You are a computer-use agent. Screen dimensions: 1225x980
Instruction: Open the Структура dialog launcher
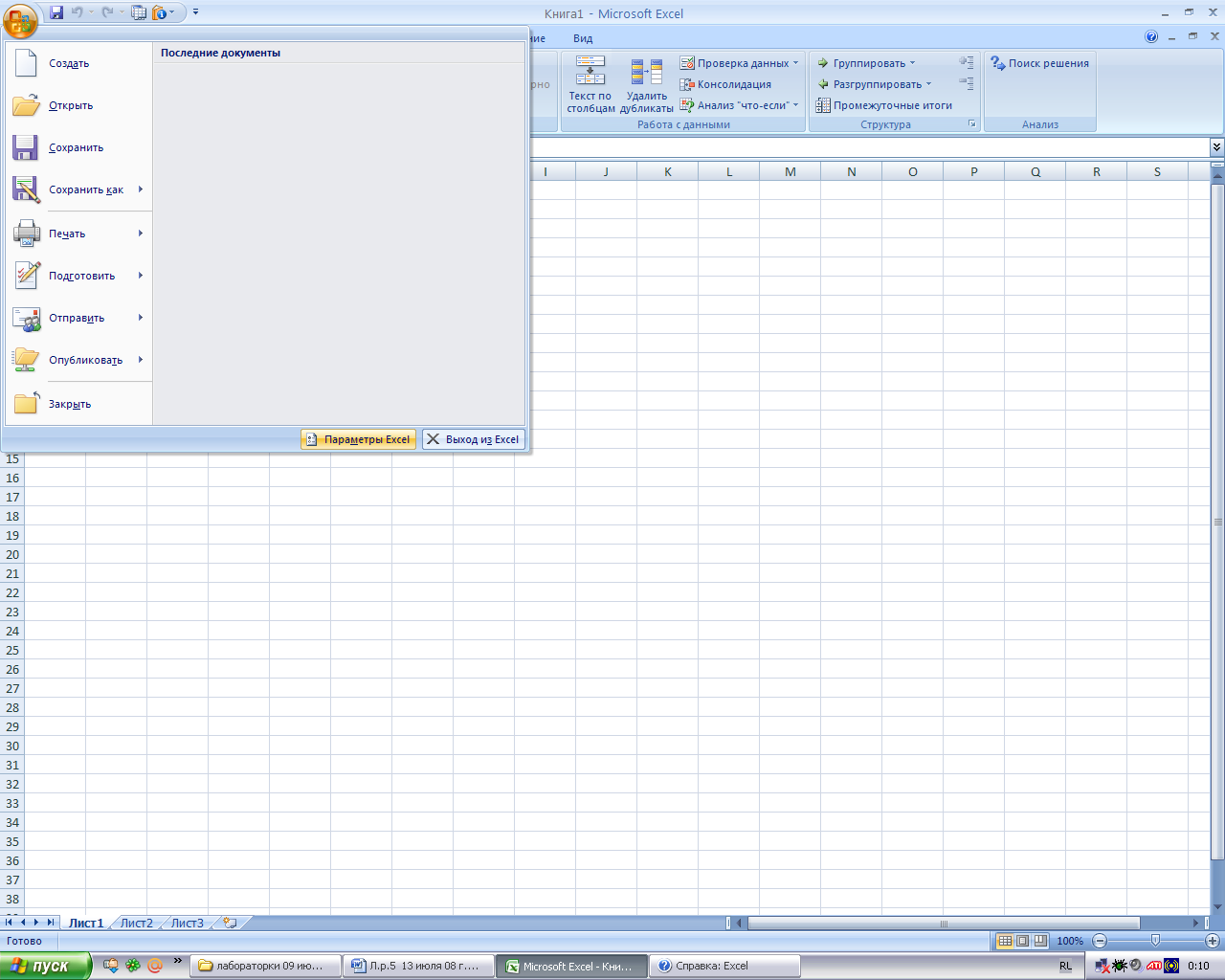(972, 124)
